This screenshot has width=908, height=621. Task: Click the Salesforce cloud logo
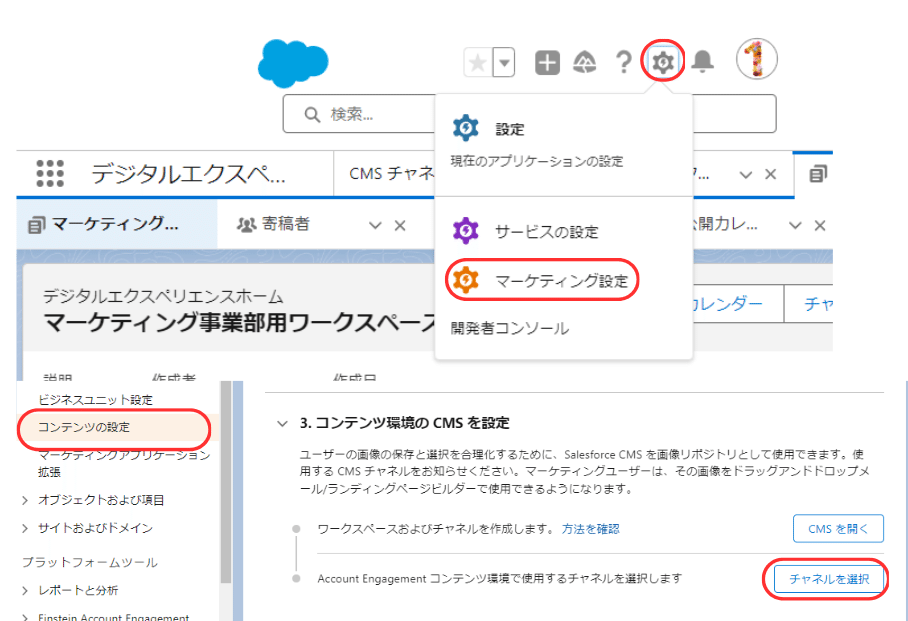pos(293,63)
